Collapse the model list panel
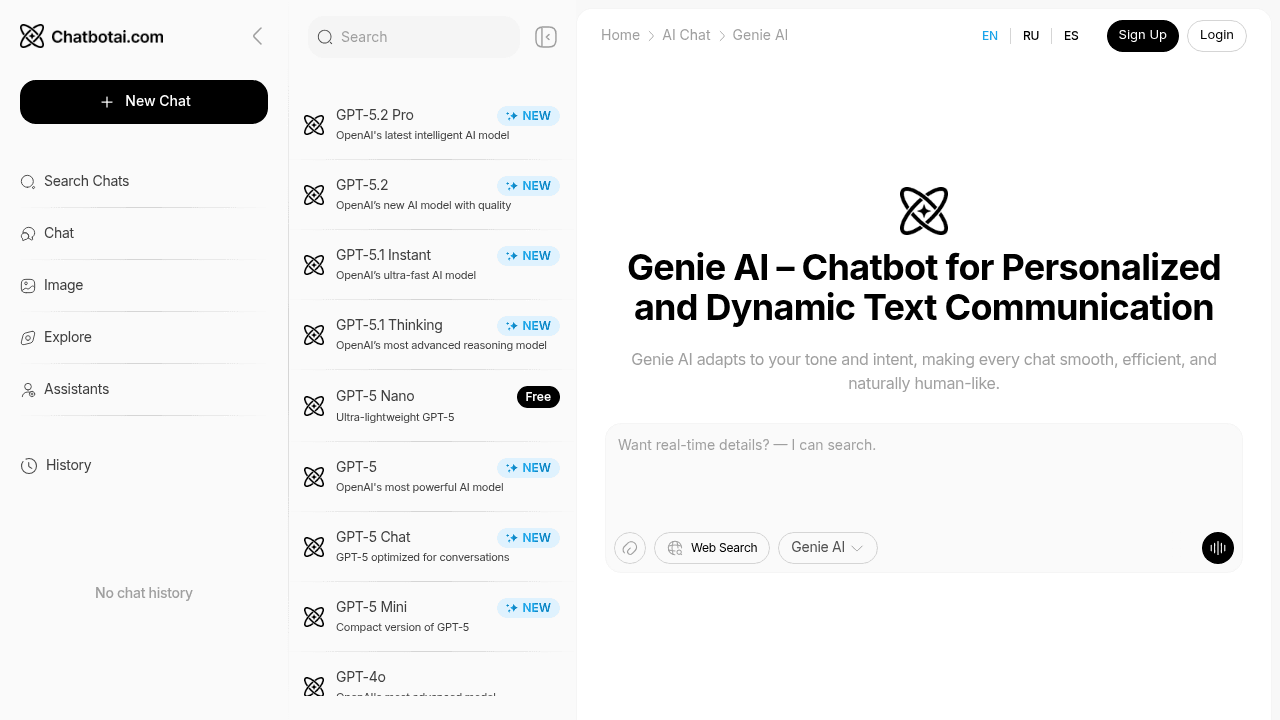The image size is (1280, 720). click(x=545, y=36)
